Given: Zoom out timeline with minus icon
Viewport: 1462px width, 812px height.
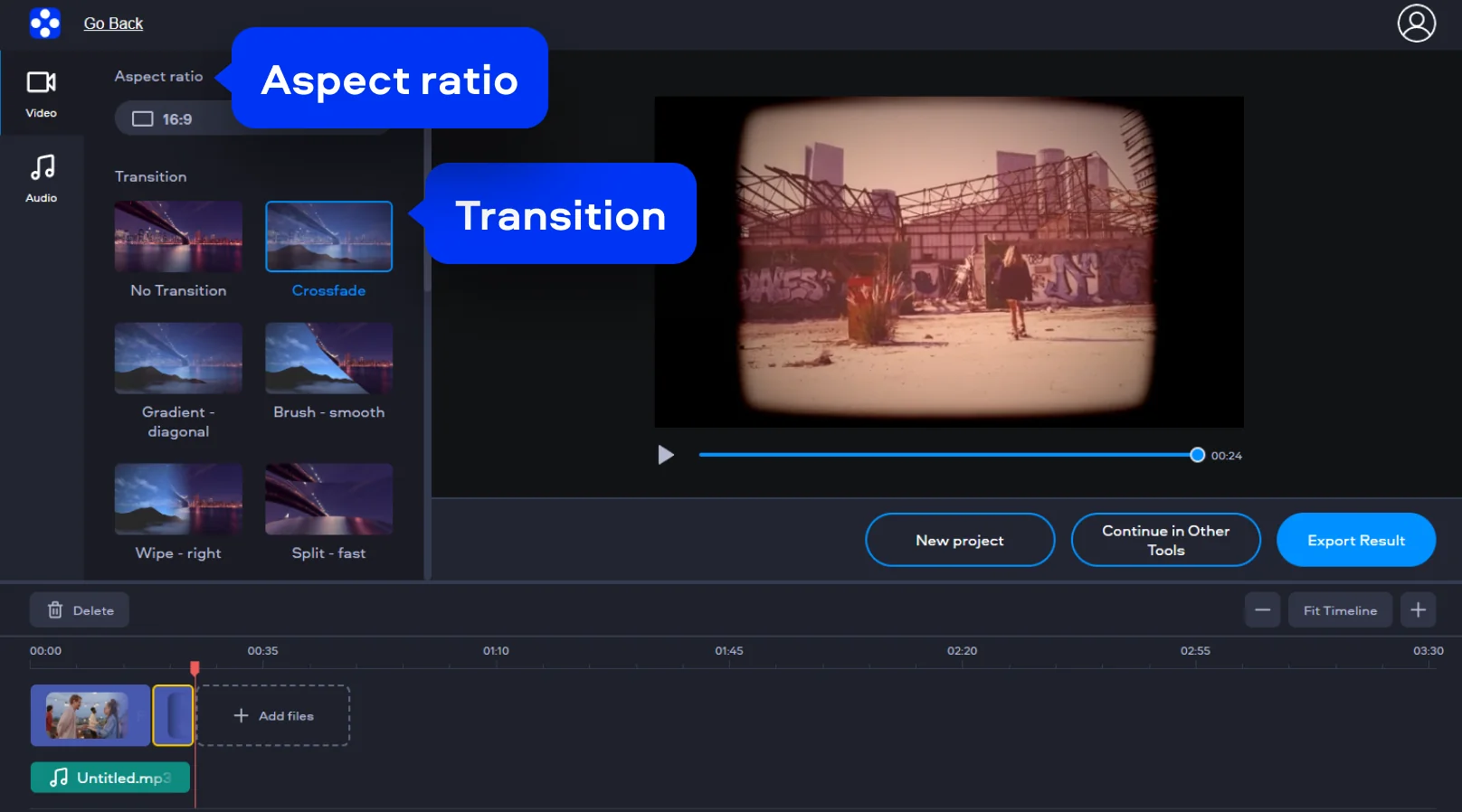Looking at the screenshot, I should (x=1261, y=610).
